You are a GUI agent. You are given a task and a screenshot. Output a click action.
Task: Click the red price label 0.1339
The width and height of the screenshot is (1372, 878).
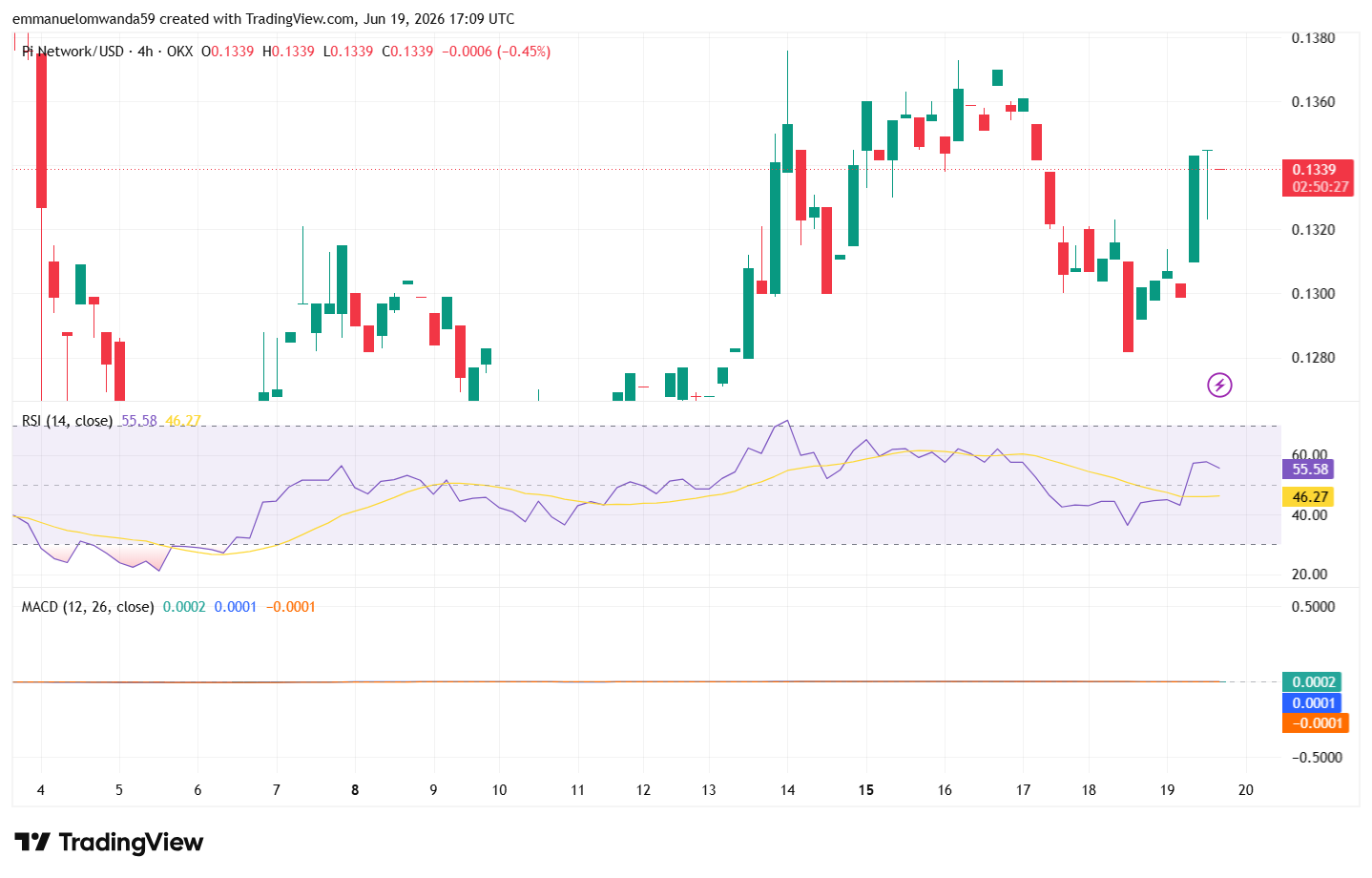point(1315,169)
